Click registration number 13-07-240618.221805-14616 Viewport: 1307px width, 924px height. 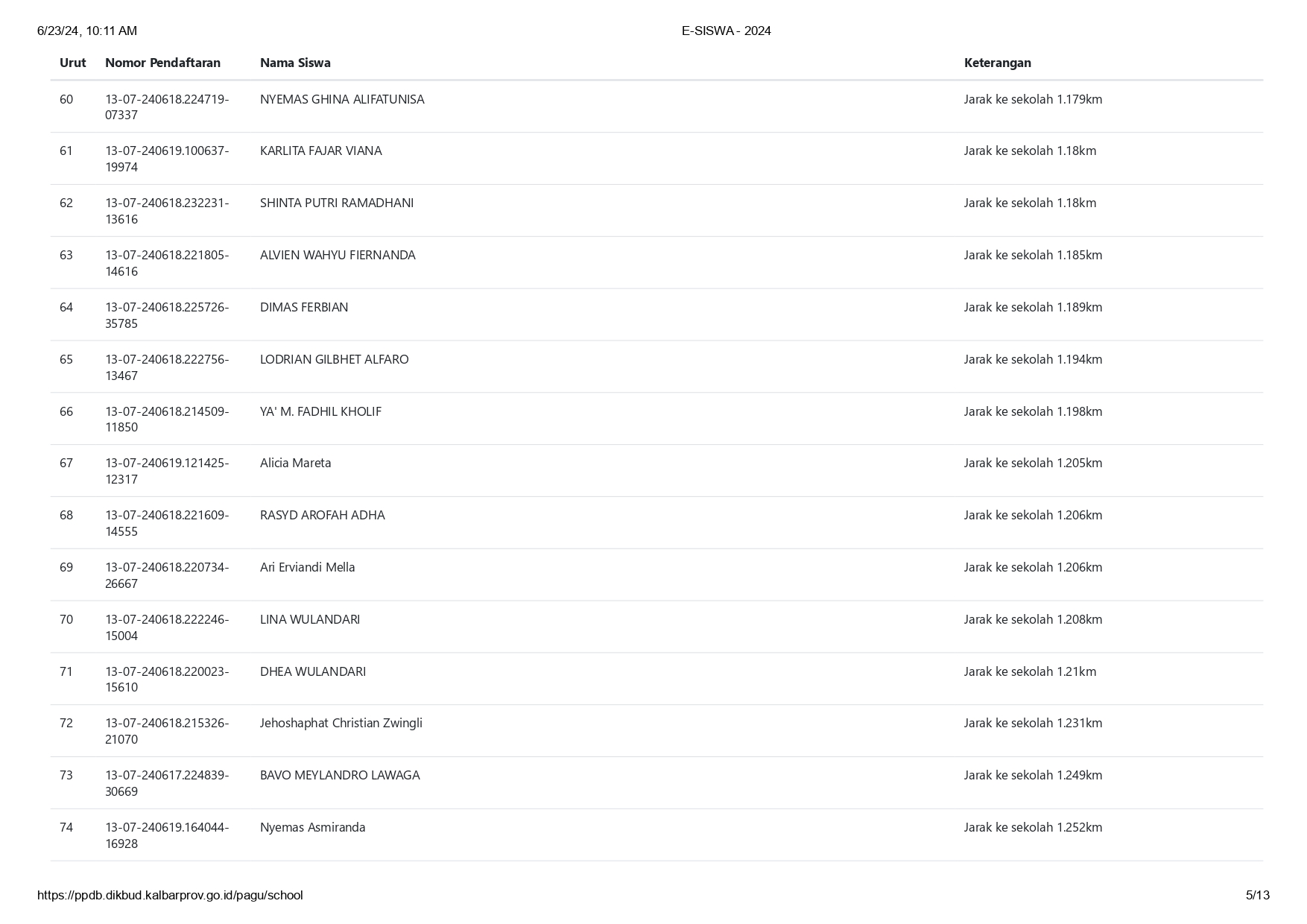tap(167, 263)
